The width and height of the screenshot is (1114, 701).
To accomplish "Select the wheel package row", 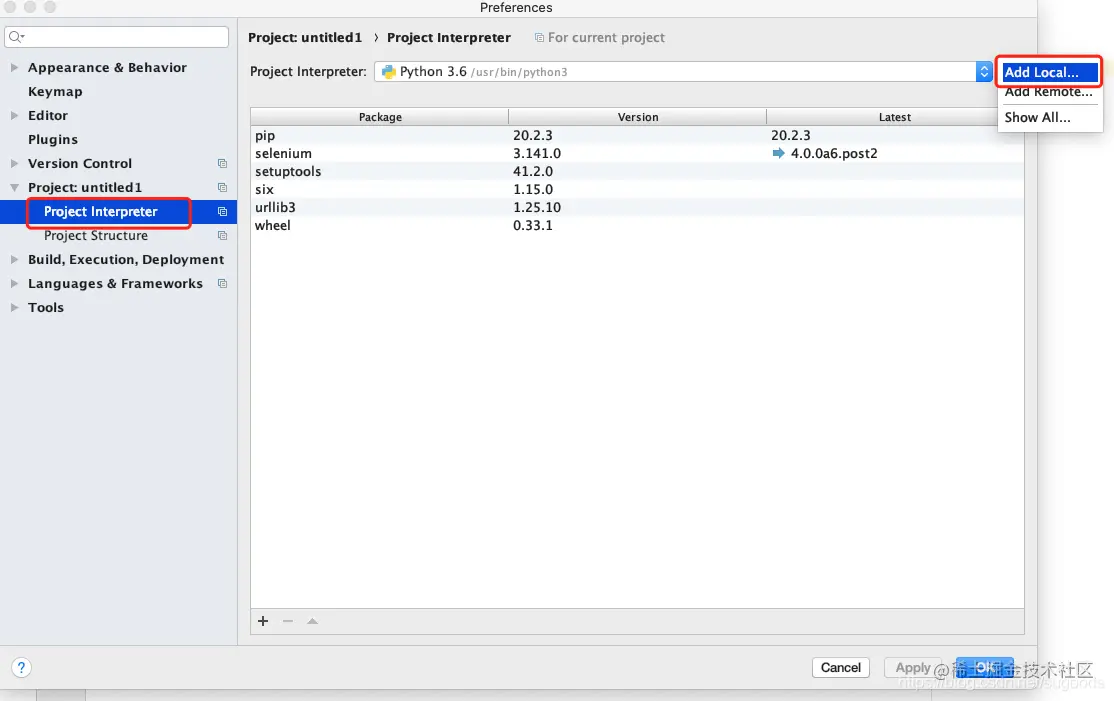I will (637, 225).
